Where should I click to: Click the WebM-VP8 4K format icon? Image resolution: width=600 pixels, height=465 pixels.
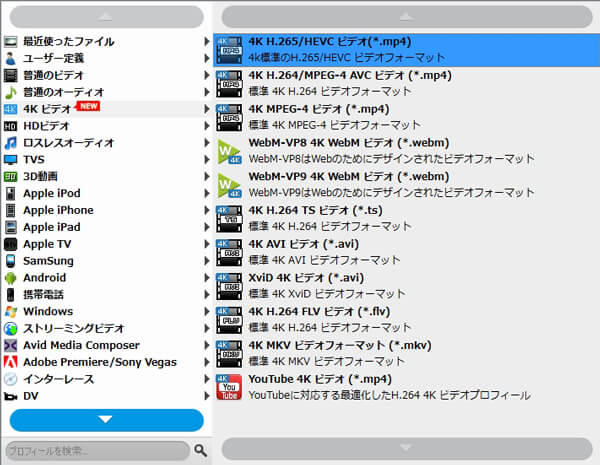coord(229,151)
